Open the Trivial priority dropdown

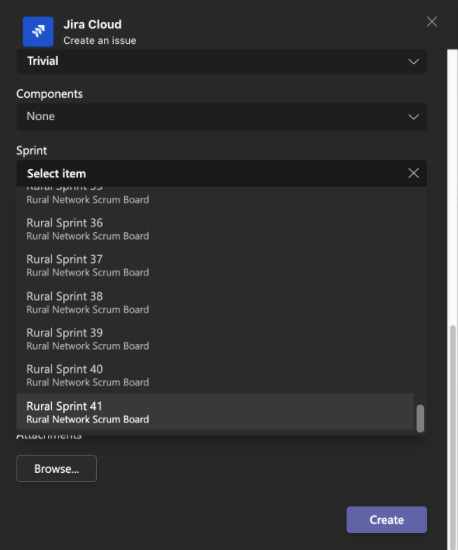[222, 61]
